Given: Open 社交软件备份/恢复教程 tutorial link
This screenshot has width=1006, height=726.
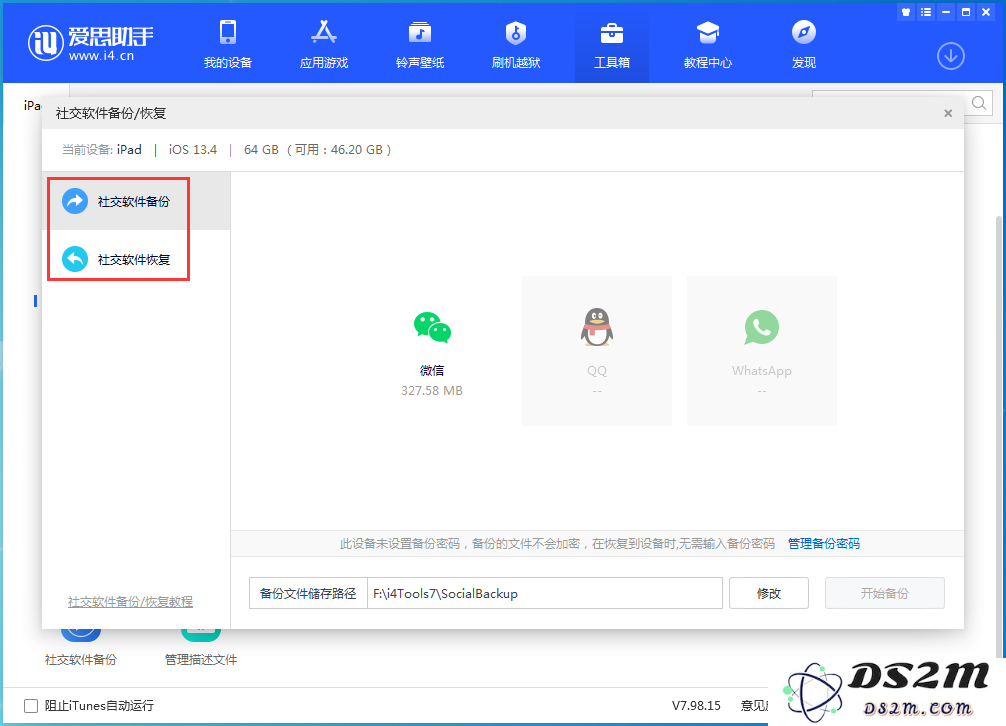Looking at the screenshot, I should [130, 602].
